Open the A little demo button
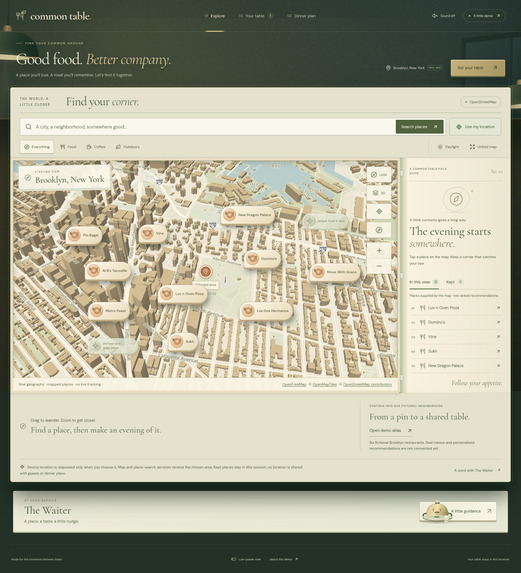The width and height of the screenshot is (521, 573). coord(484,16)
